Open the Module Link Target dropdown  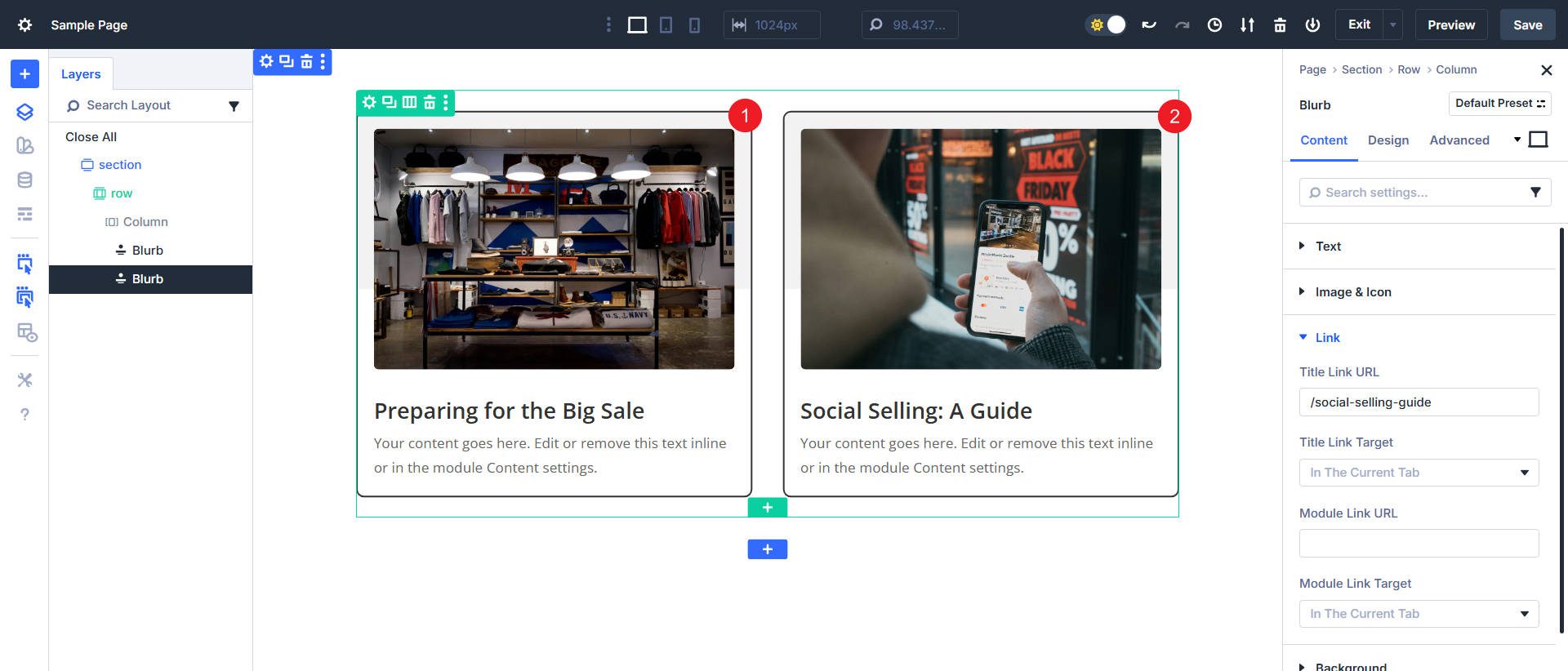point(1419,614)
